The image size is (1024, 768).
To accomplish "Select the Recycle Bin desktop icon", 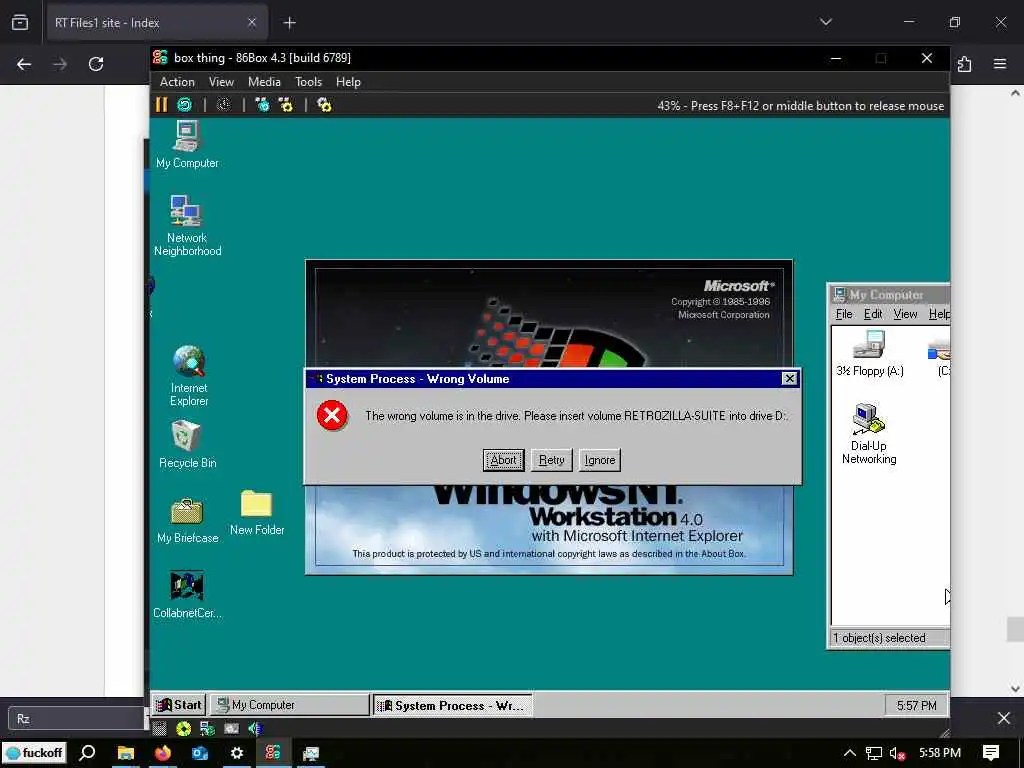I will [x=187, y=445].
